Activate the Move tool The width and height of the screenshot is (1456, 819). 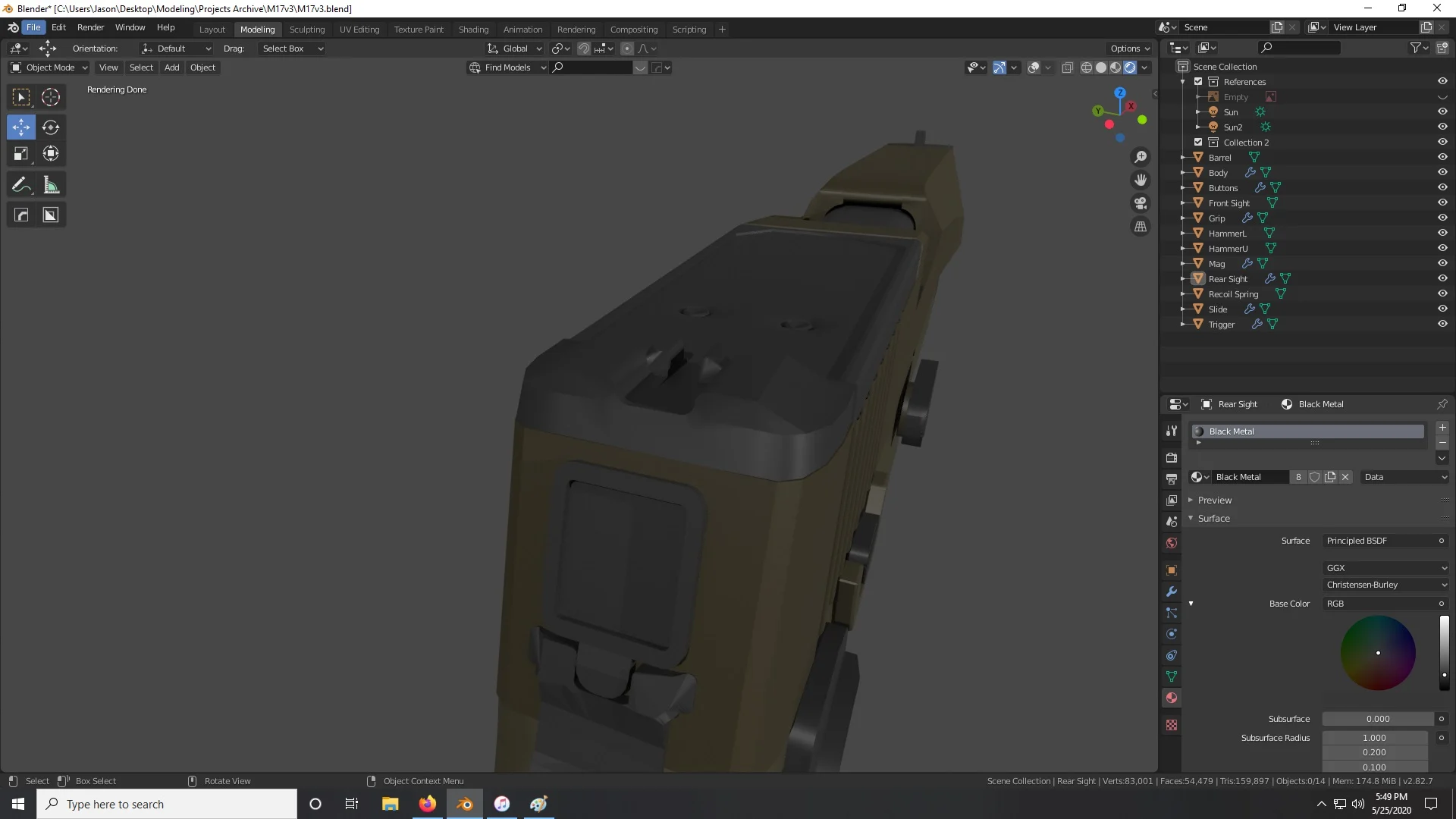[21, 127]
